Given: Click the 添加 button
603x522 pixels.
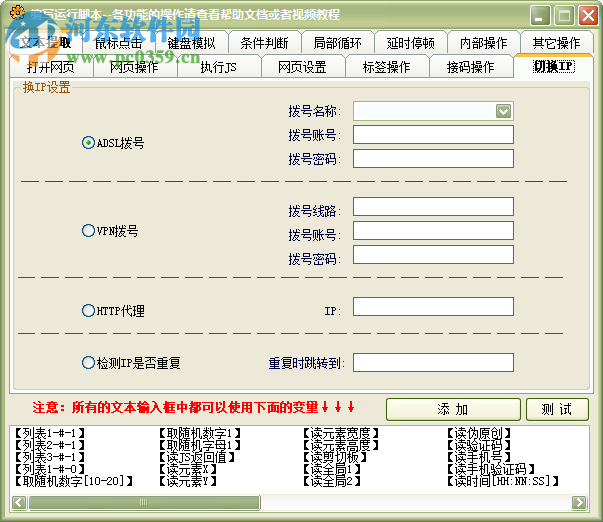Looking at the screenshot, I should 453,409.
